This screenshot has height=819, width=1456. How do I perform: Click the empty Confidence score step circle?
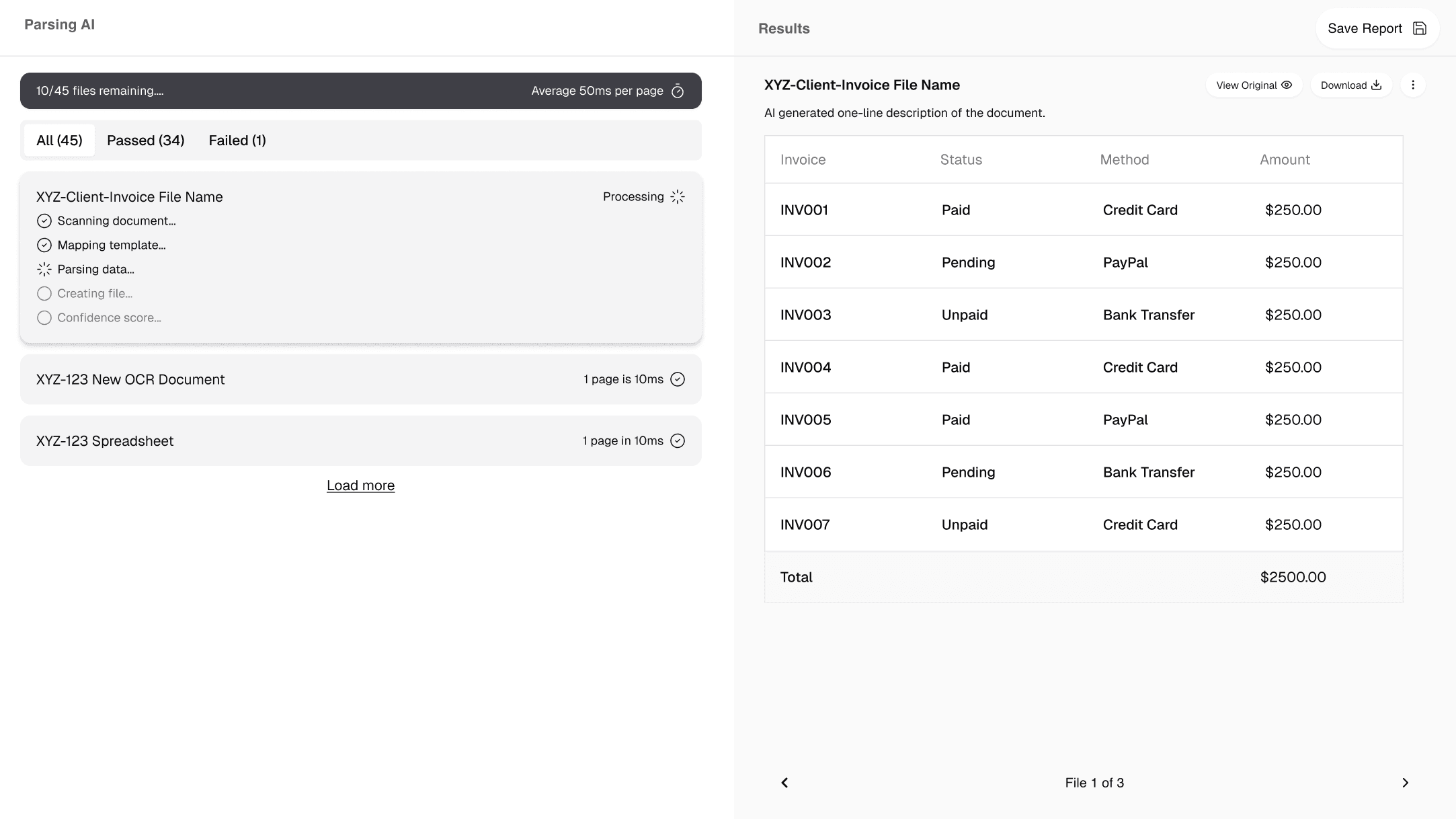coord(44,317)
